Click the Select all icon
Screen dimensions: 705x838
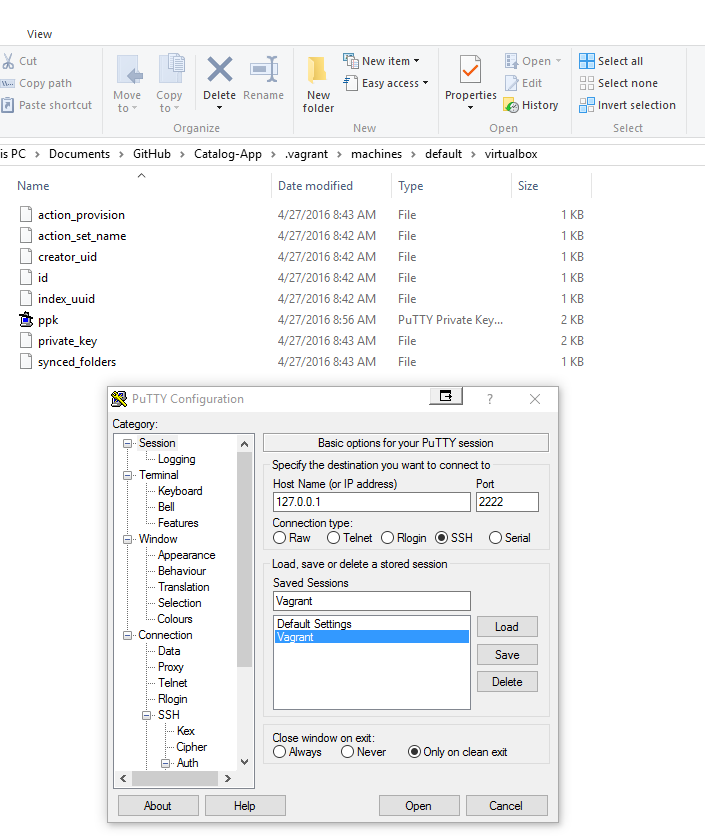[586, 61]
